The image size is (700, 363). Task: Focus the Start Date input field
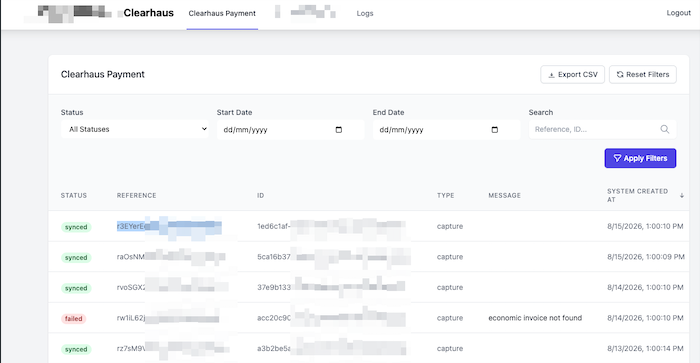tap(291, 130)
